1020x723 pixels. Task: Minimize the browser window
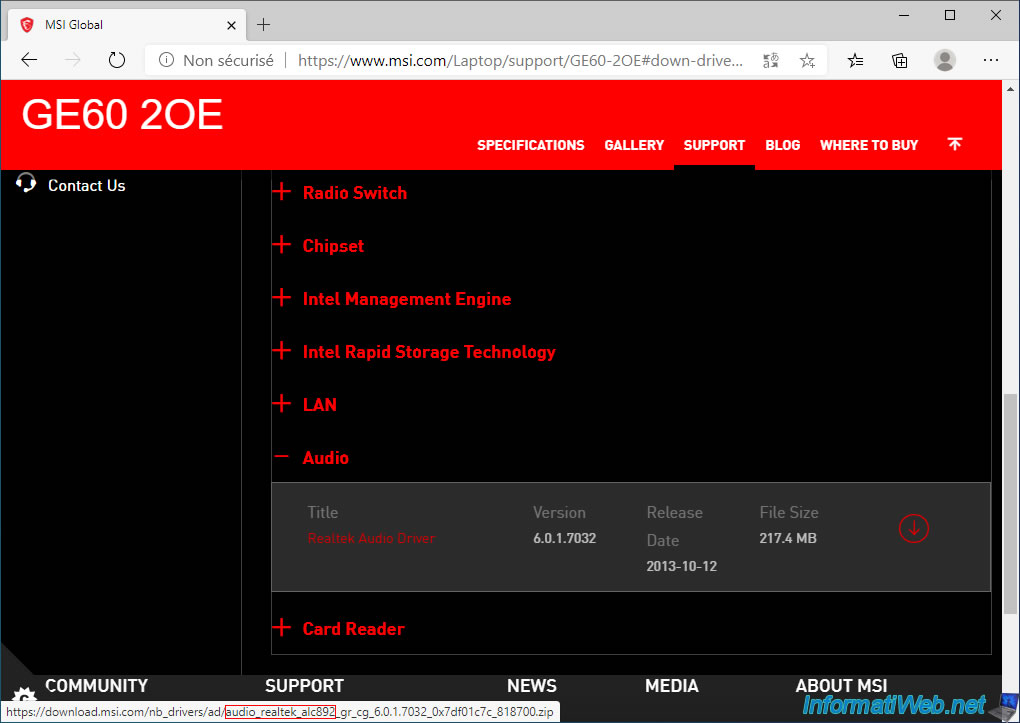coord(904,15)
